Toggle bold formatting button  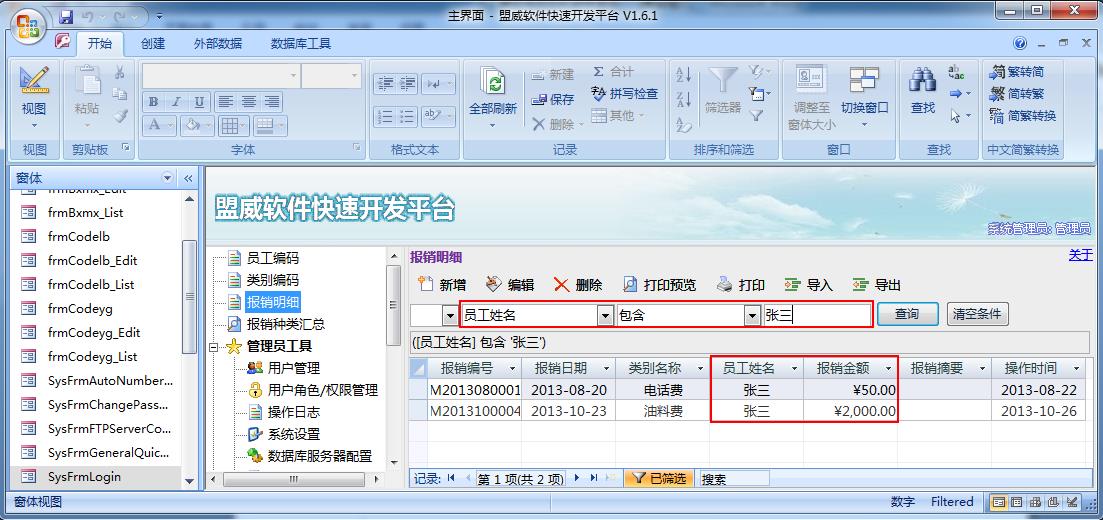(153, 101)
